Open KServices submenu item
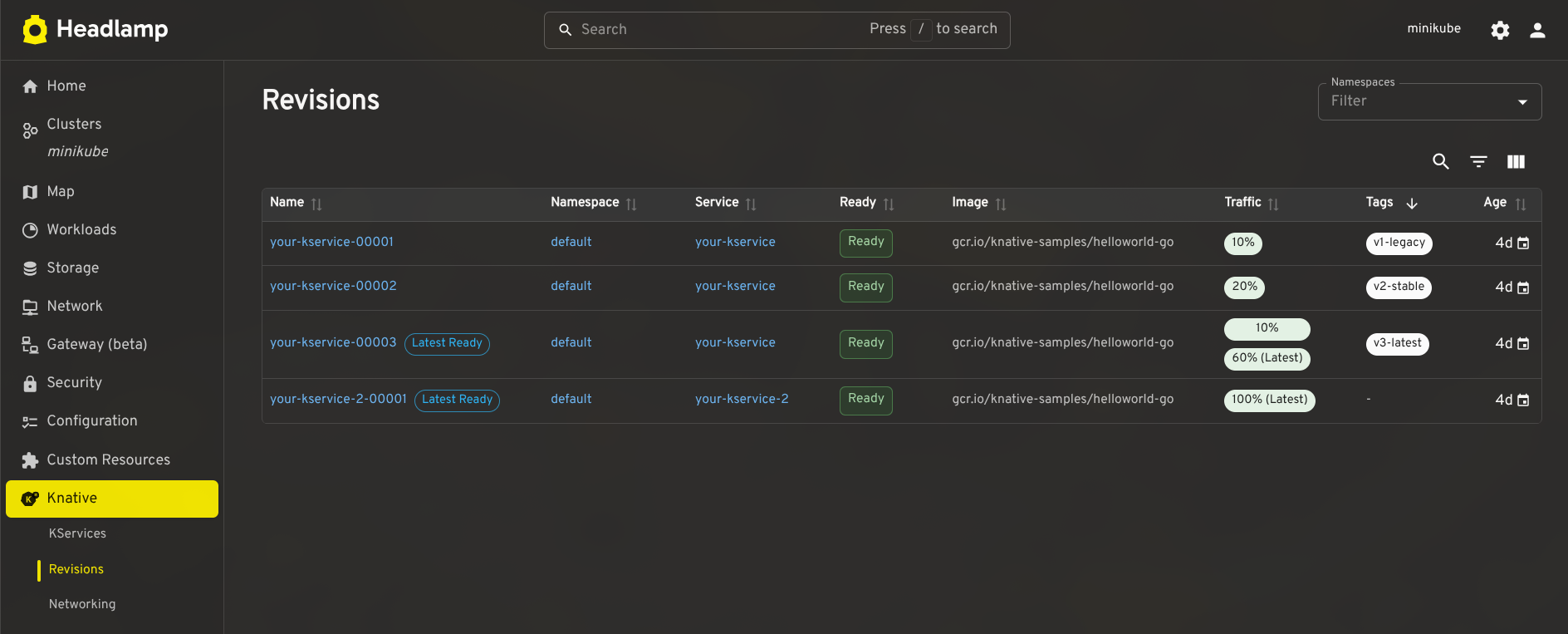The image size is (1568, 634). pos(77,533)
